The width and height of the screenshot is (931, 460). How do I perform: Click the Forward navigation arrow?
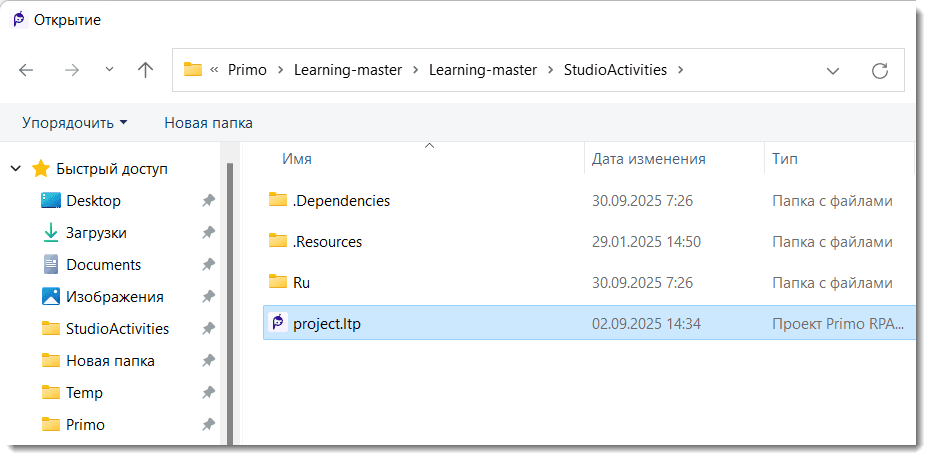[x=71, y=70]
